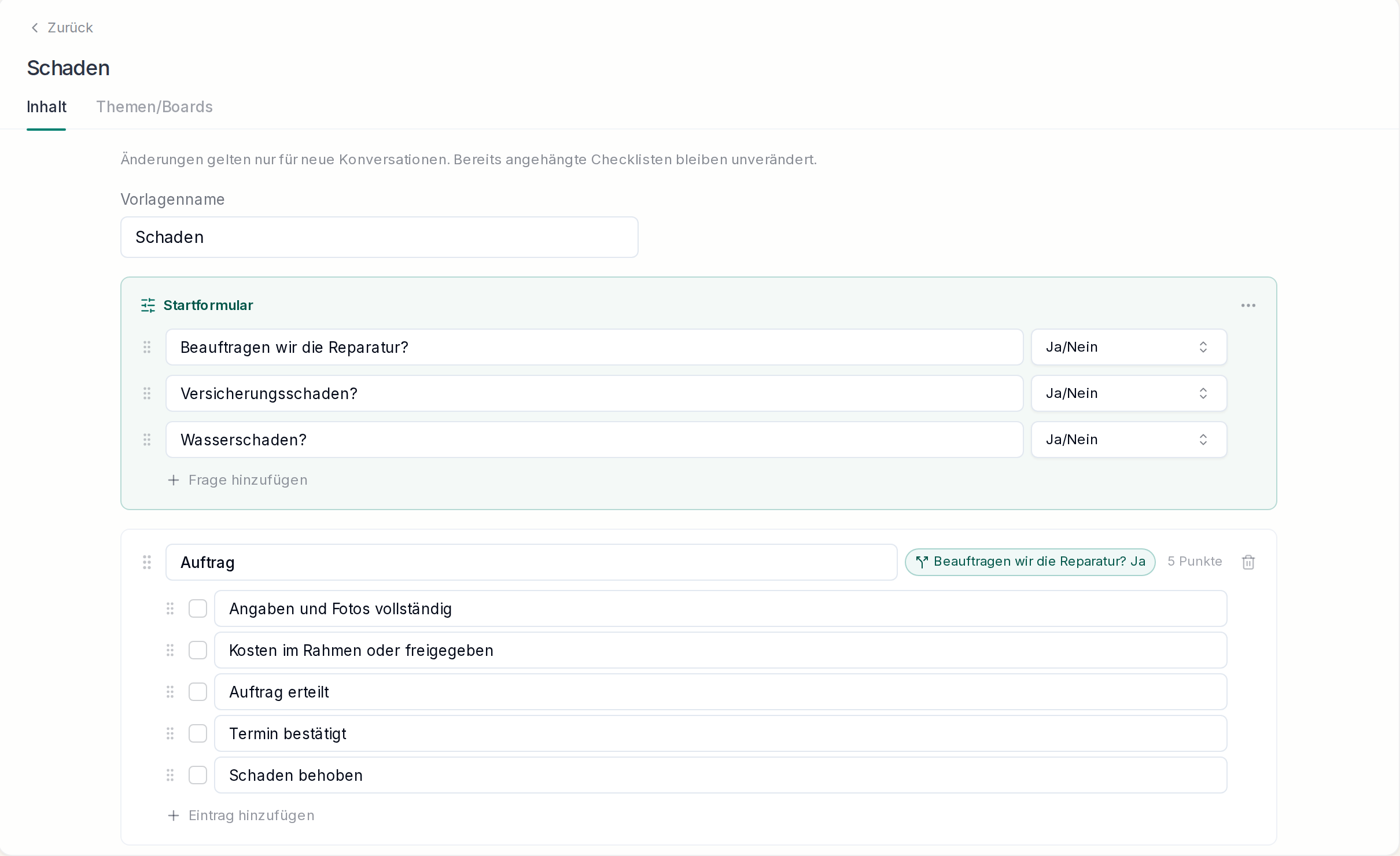Viewport: 1400px width, 856px height.
Task: Grab drag handle of 'Schaden behoben'
Action: coord(170,775)
